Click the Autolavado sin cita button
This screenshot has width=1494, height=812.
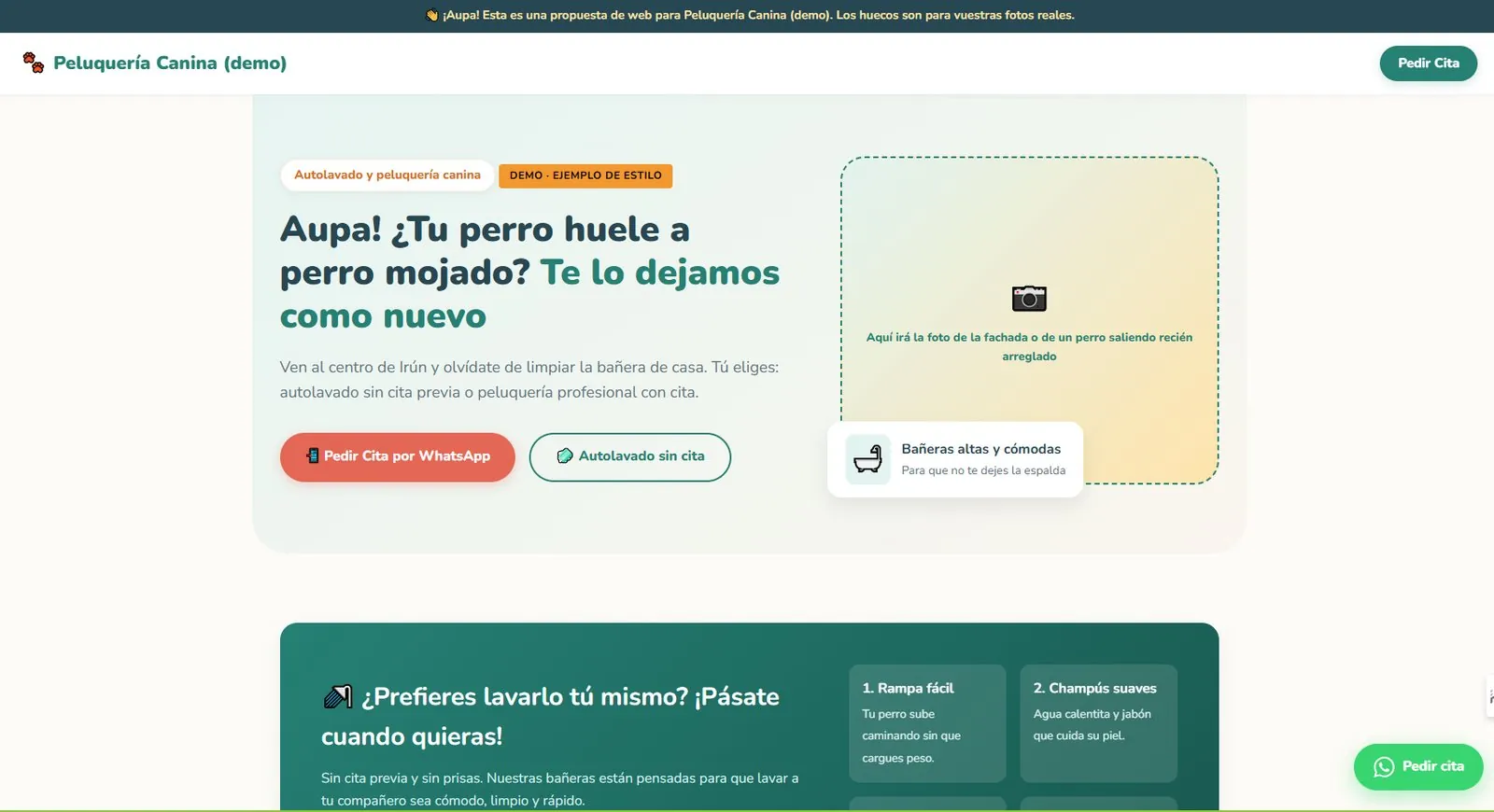[x=629, y=456]
